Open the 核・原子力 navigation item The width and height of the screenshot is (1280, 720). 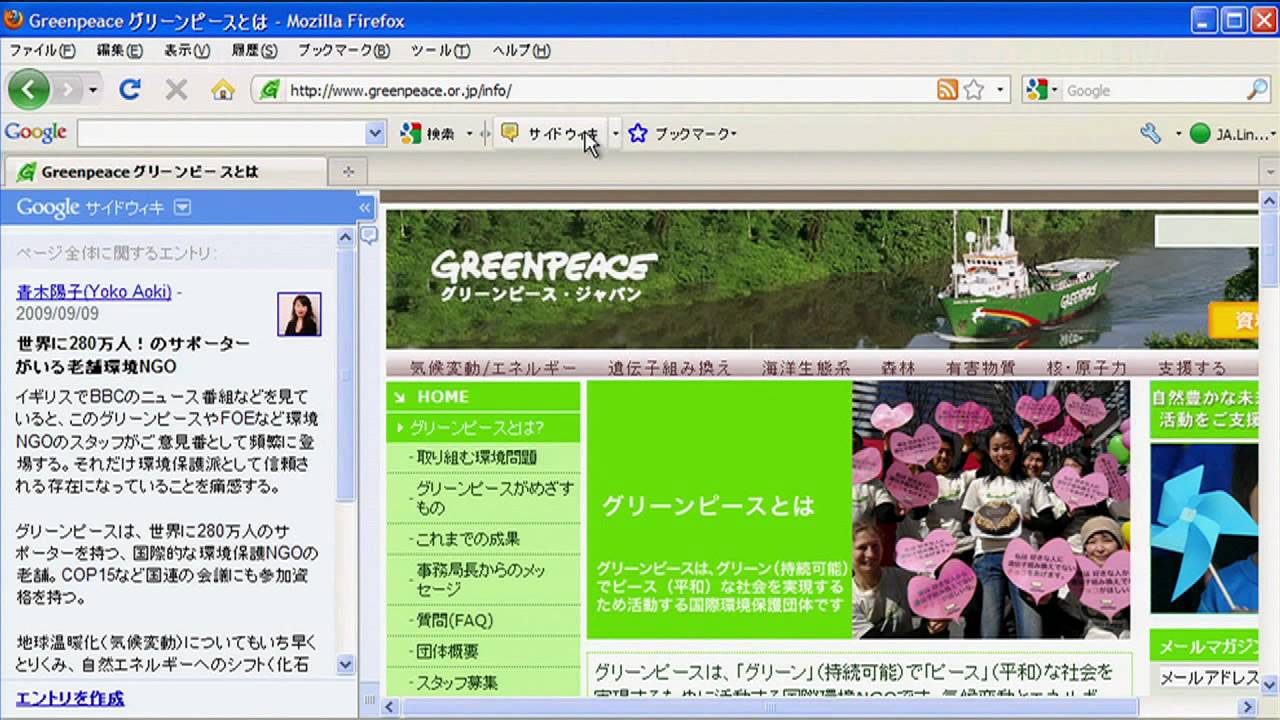pos(1086,368)
